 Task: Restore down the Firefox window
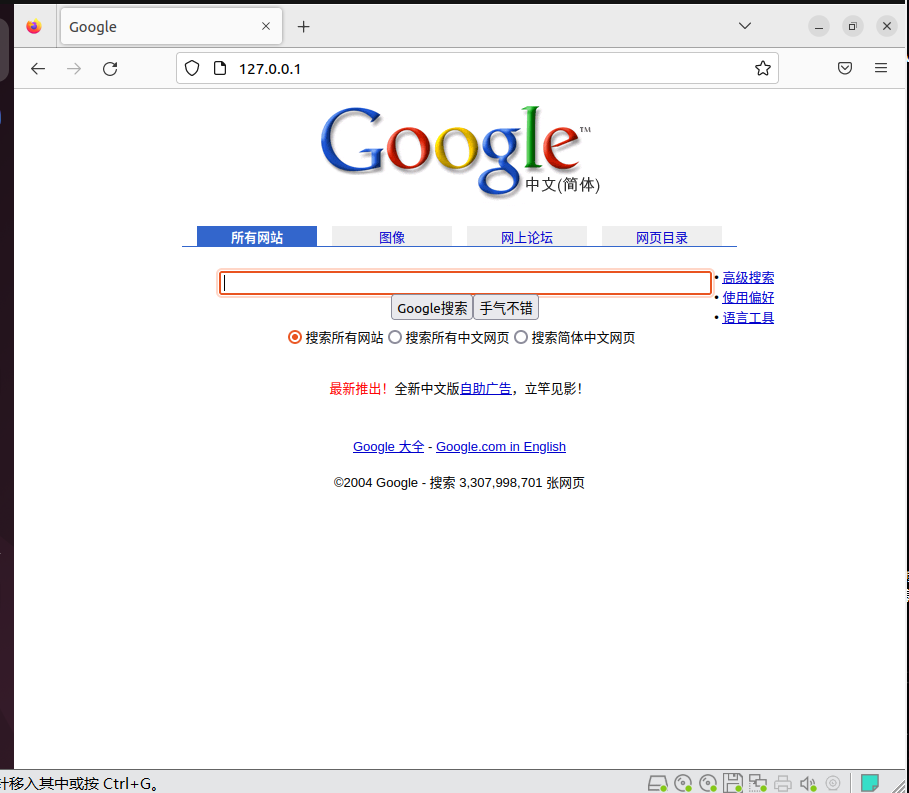[x=853, y=26]
